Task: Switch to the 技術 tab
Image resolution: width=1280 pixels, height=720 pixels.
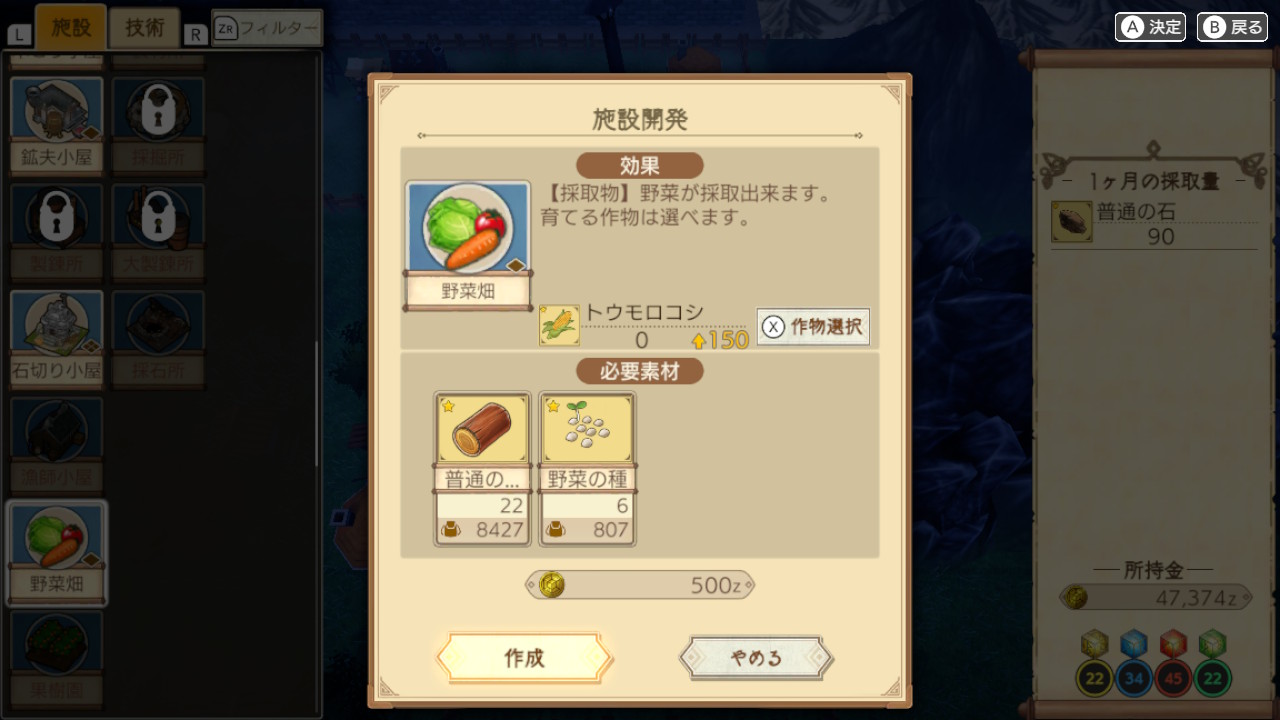Action: pyautogui.click(x=145, y=28)
